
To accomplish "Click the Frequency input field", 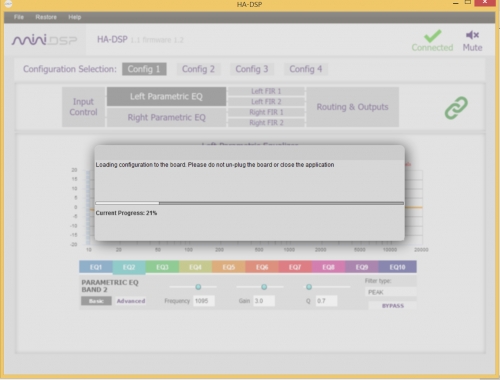I will click(x=204, y=301).
